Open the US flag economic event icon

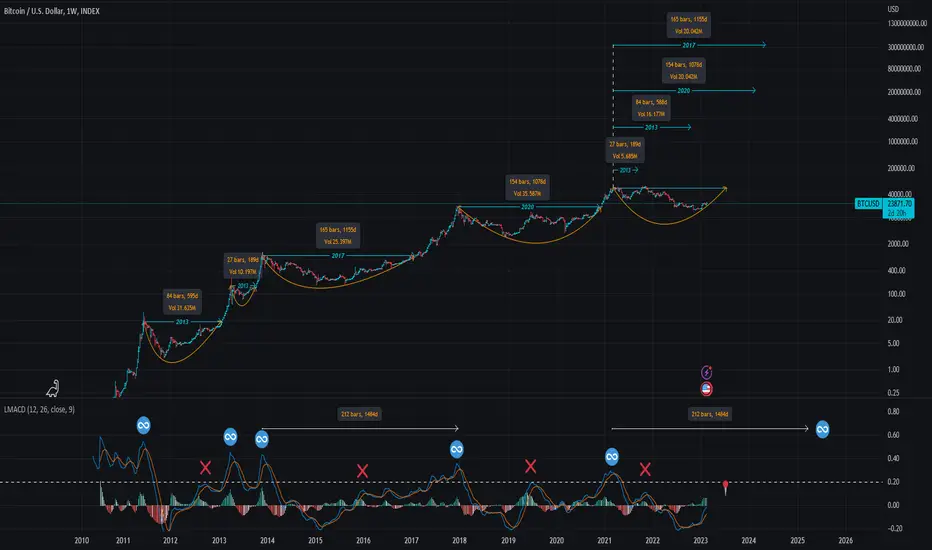[x=706, y=389]
